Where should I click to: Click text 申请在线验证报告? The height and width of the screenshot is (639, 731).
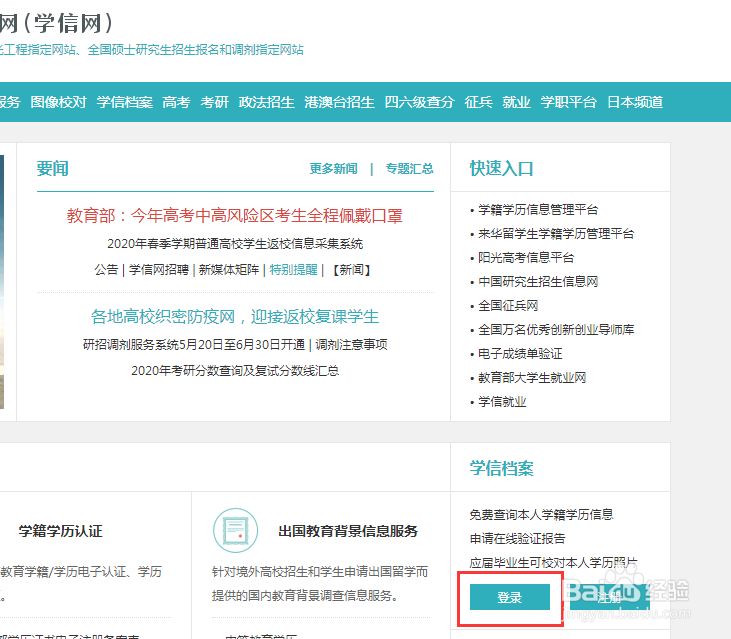tap(517, 539)
